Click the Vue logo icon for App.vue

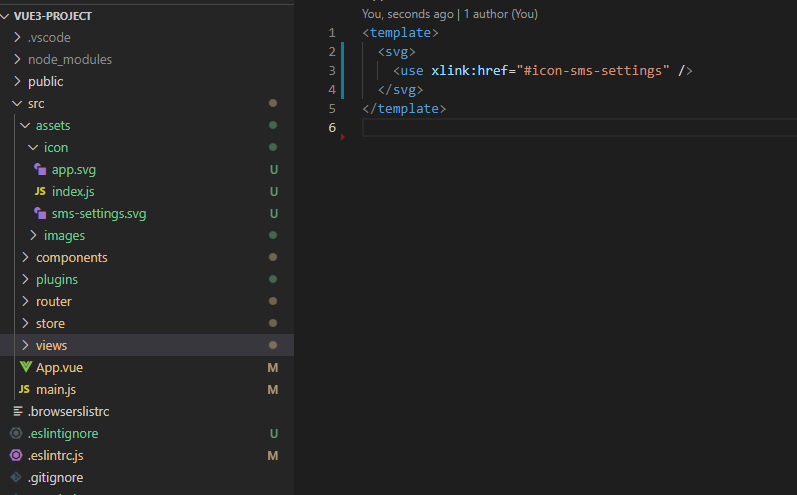25,367
